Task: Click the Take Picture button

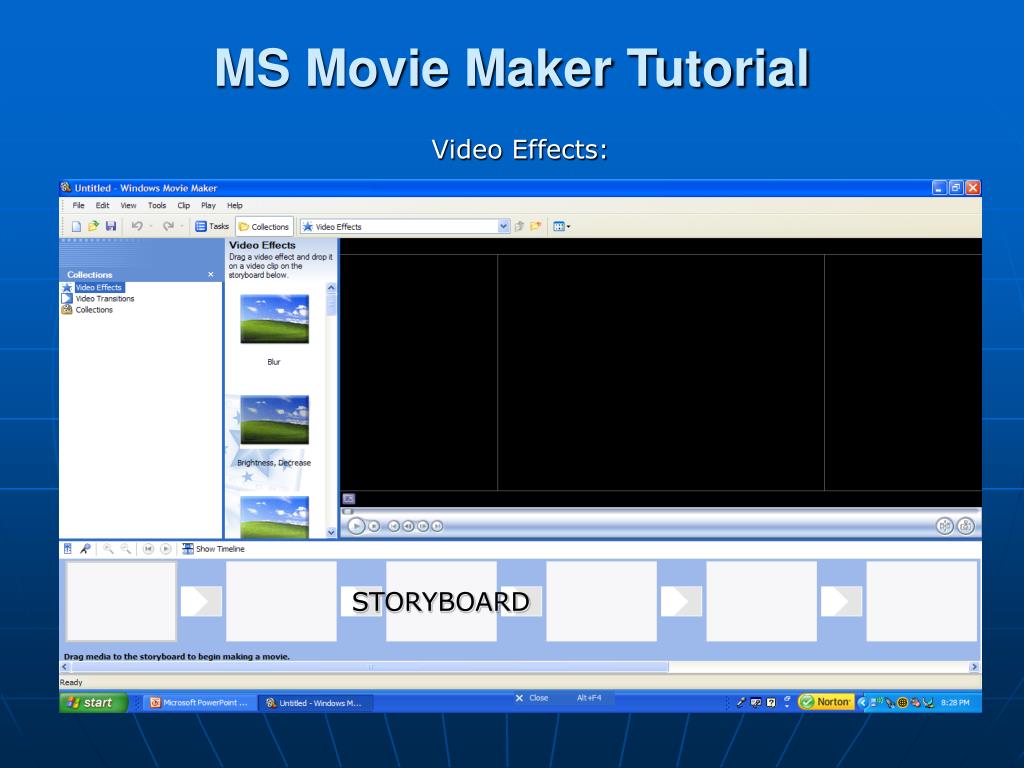Action: click(x=965, y=526)
